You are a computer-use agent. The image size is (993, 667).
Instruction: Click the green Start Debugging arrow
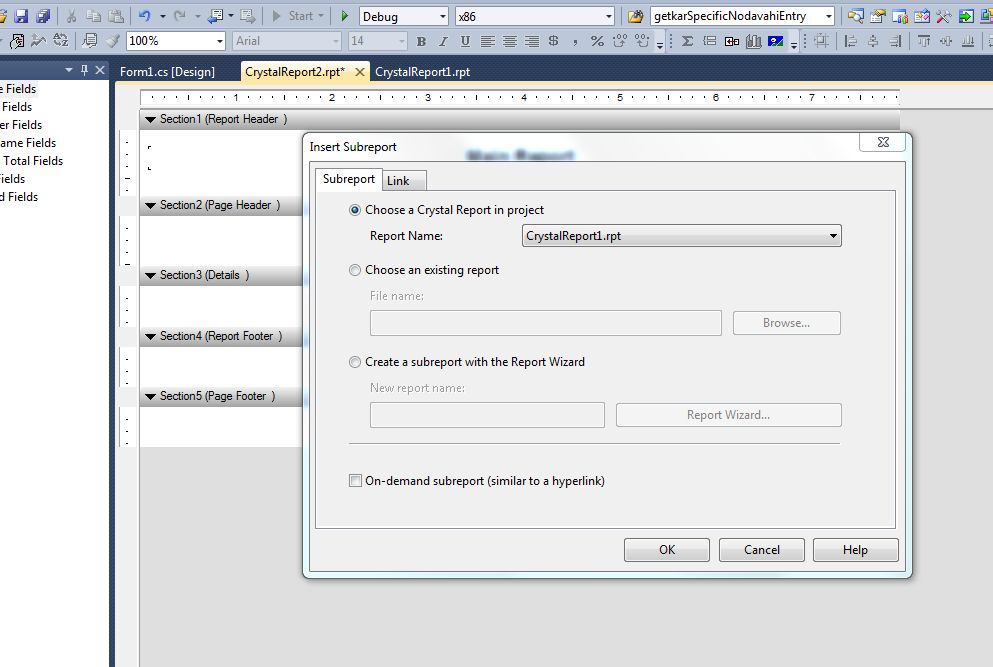[x=345, y=16]
